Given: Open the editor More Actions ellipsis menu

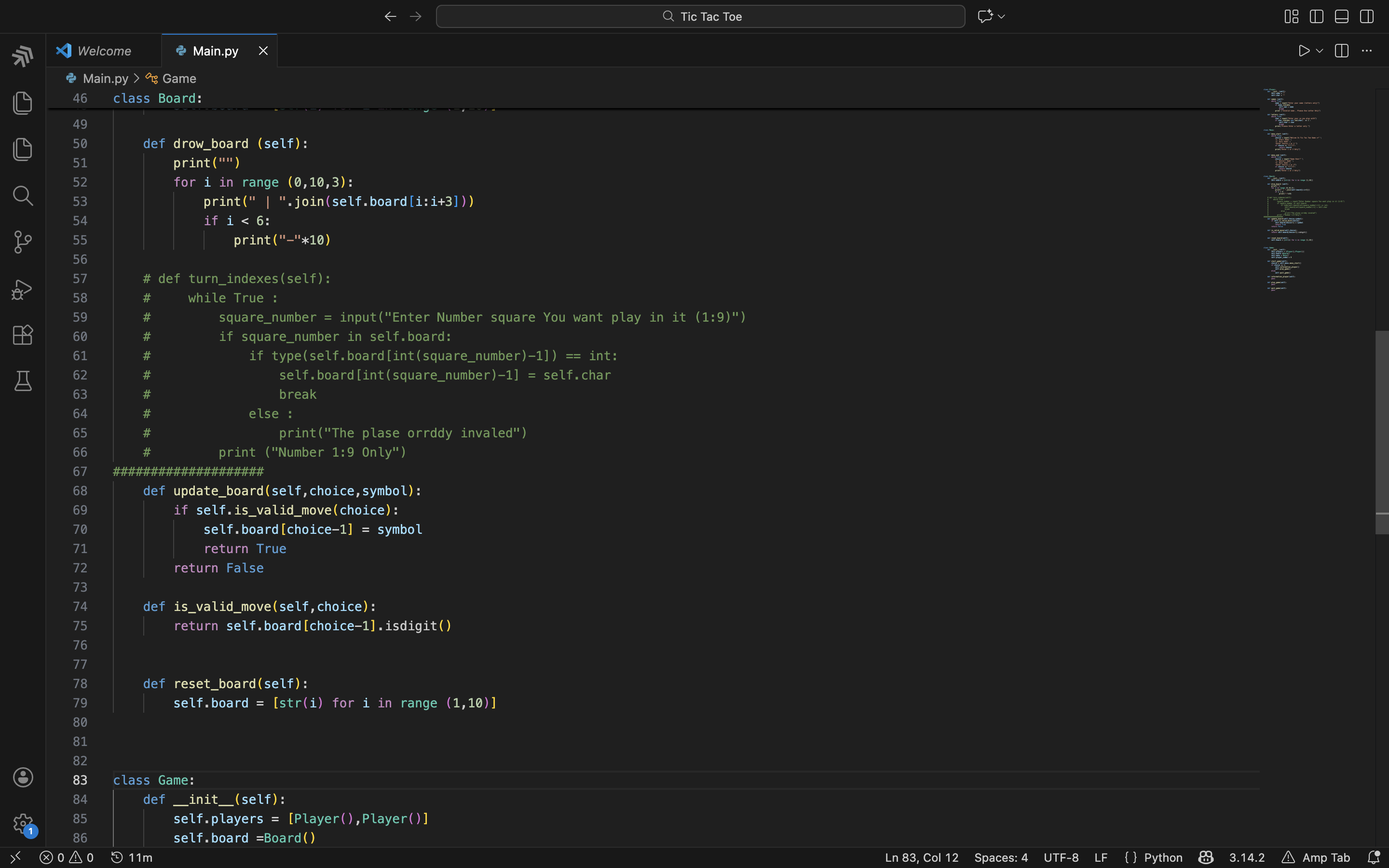Looking at the screenshot, I should coord(1367,51).
